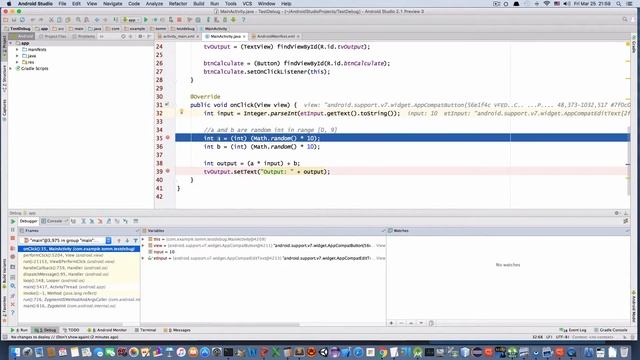Open the thread selector "main" dropdown
This screenshot has height=360, width=640.
(x=67, y=240)
